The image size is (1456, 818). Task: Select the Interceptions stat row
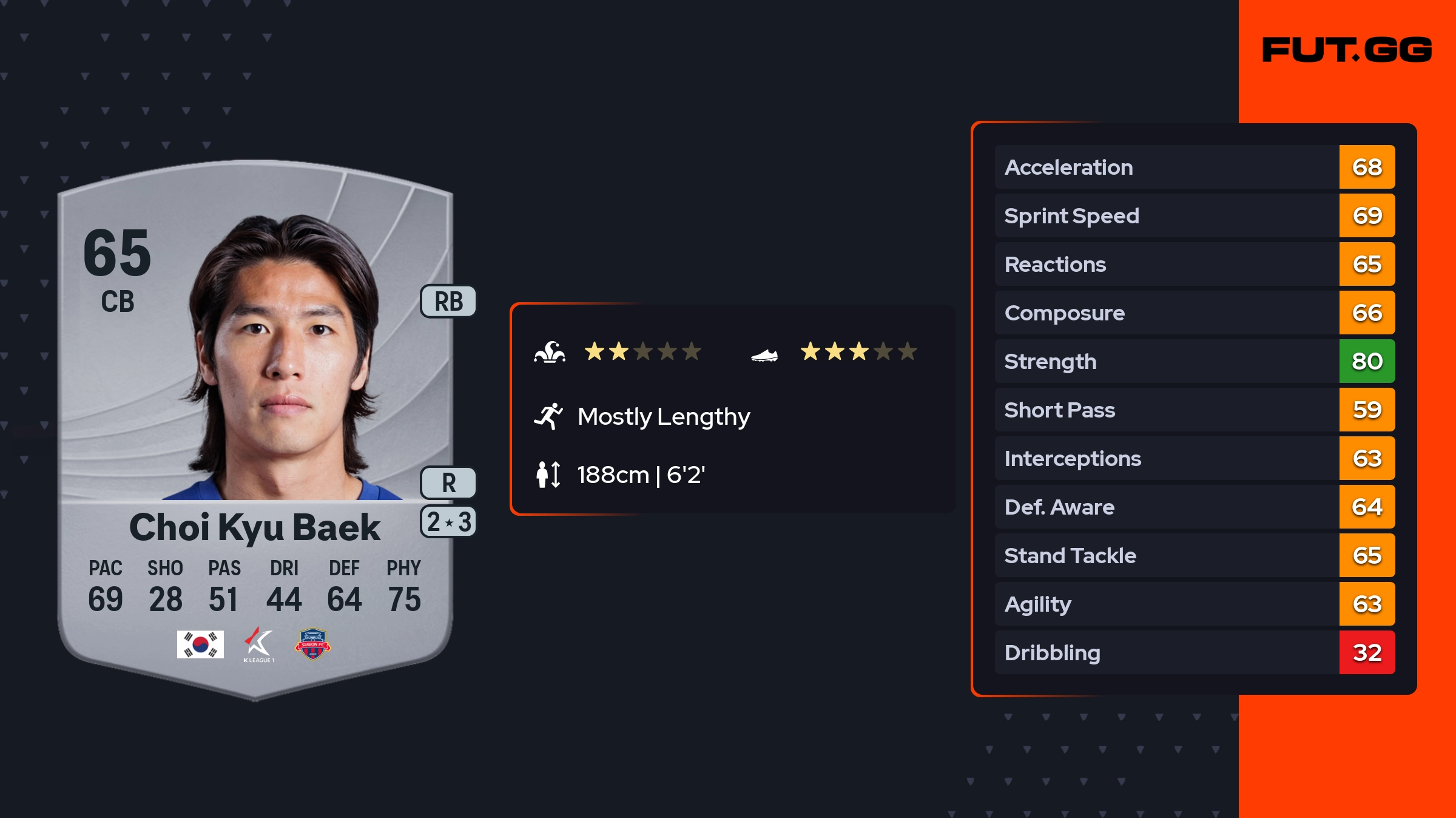pos(1165,459)
